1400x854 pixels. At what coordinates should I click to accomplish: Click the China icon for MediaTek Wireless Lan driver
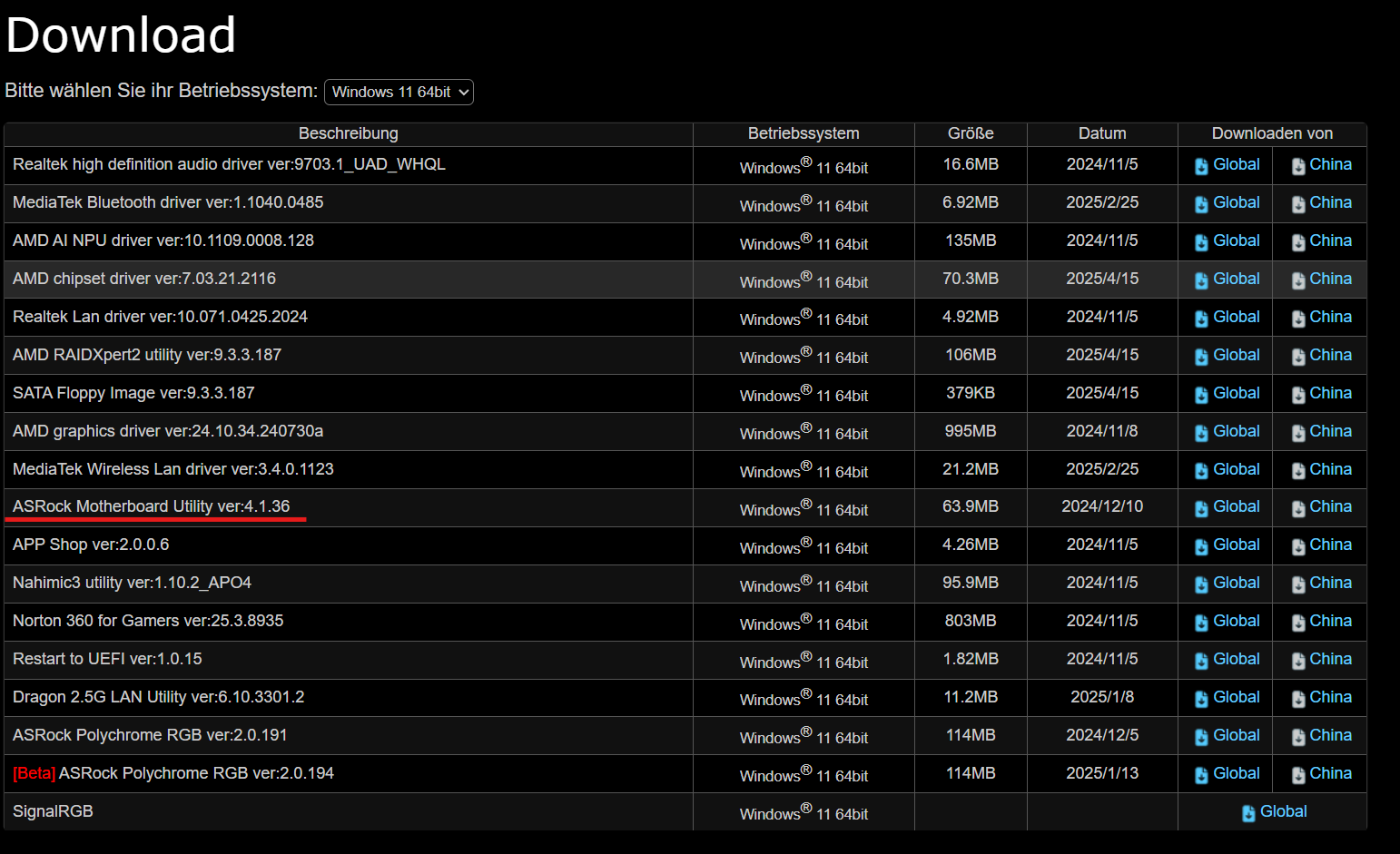(x=1298, y=471)
